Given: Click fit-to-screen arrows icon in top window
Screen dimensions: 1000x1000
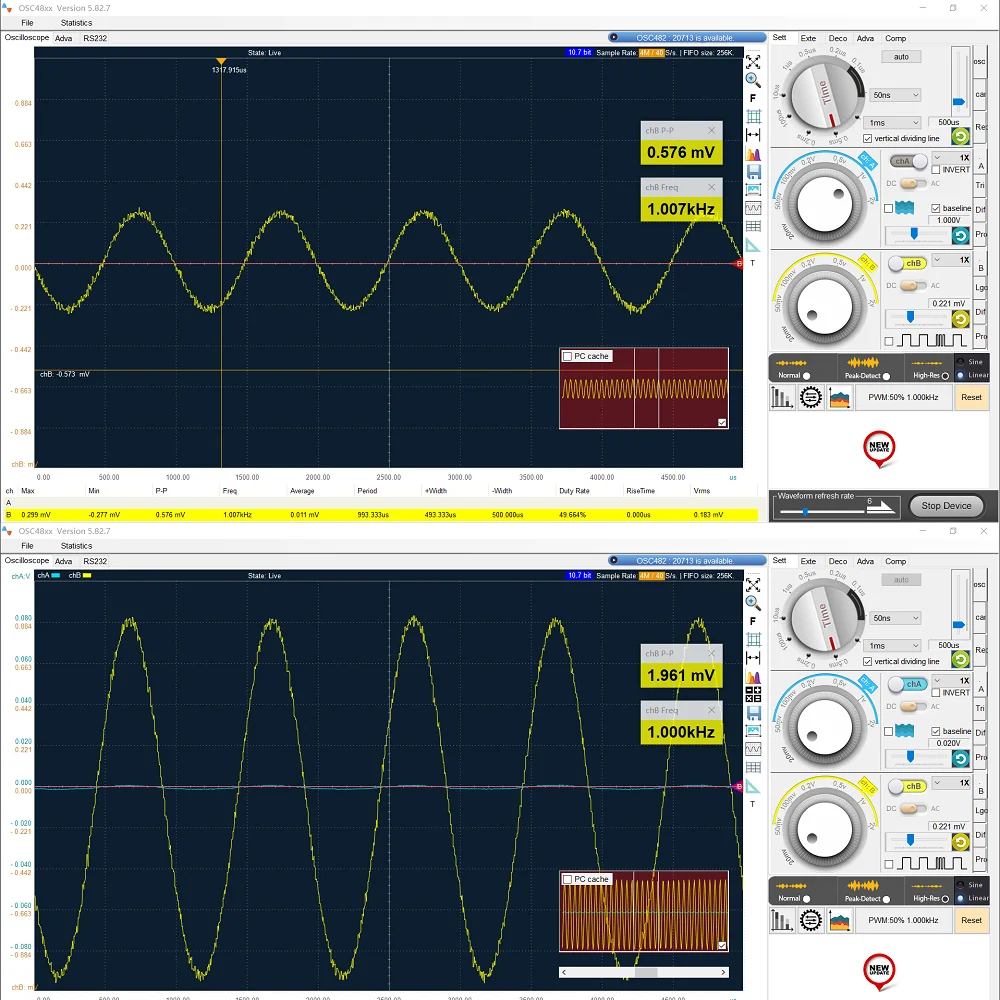Looking at the screenshot, I should 753,62.
